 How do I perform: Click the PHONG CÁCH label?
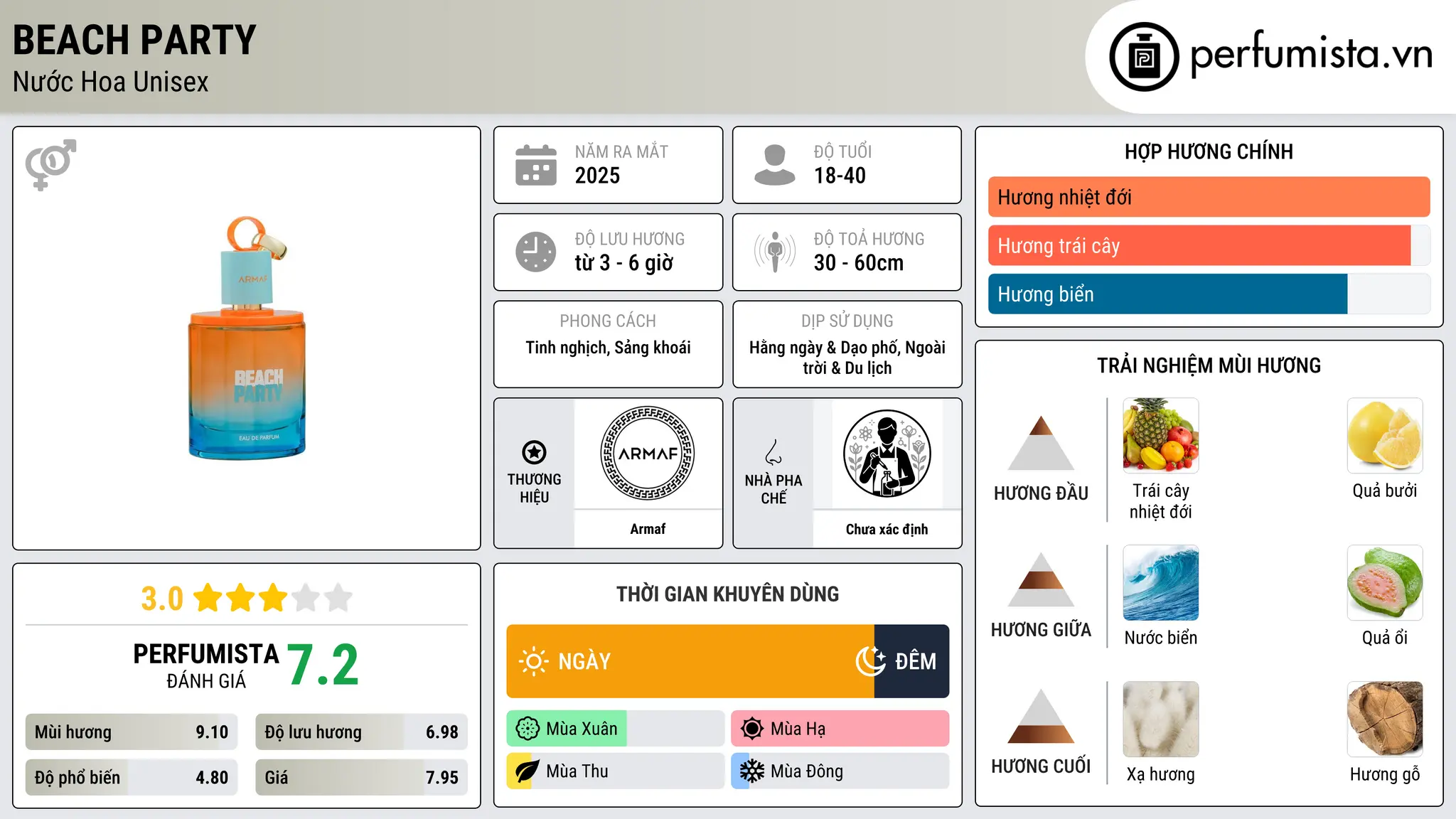(608, 321)
